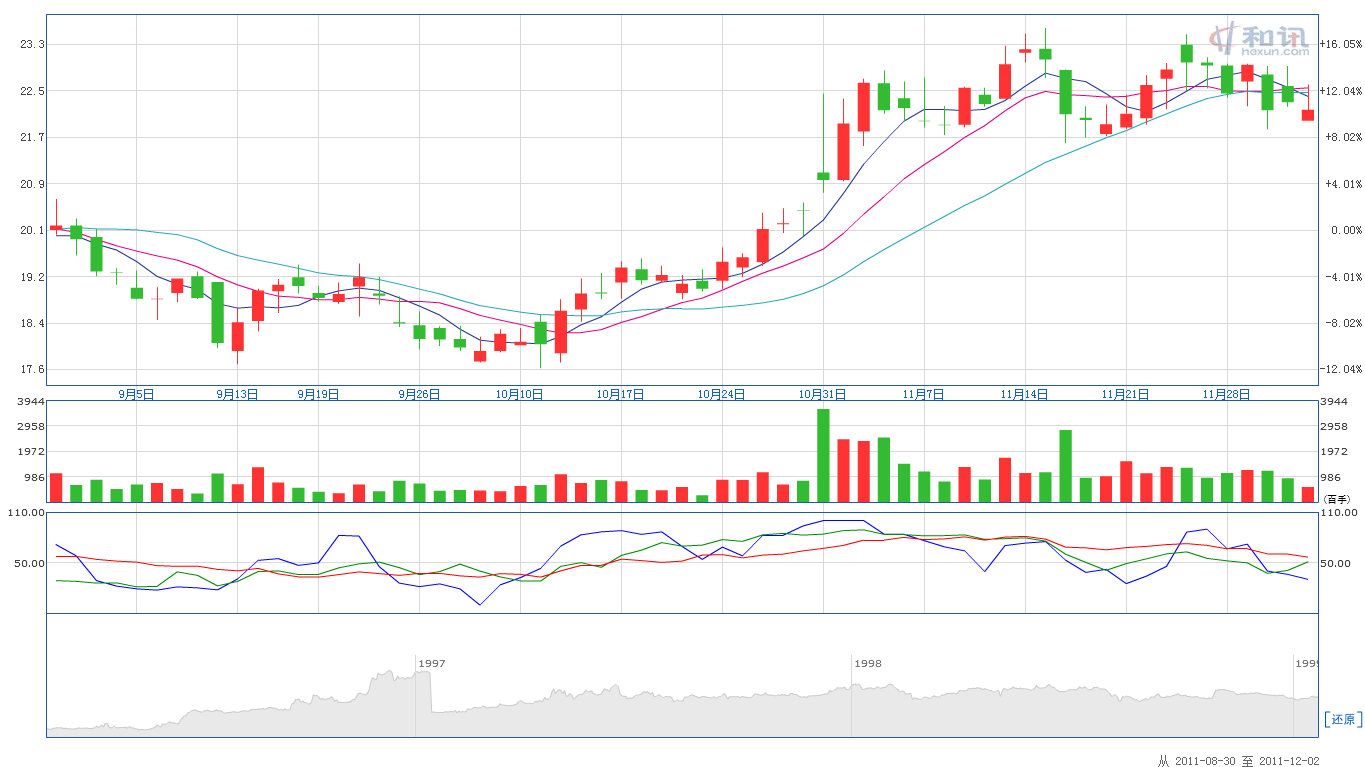Screen dimensions: 1365x767
Task: Click the +16.05% percentage label
Action: coord(1341,44)
